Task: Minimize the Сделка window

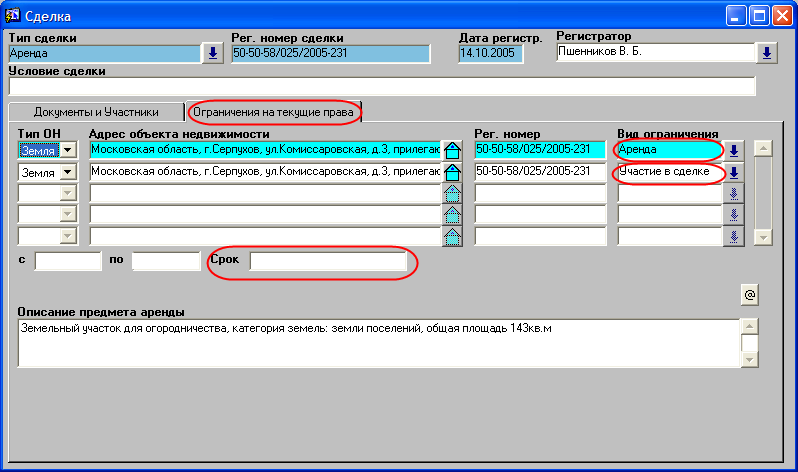Action: [735, 16]
